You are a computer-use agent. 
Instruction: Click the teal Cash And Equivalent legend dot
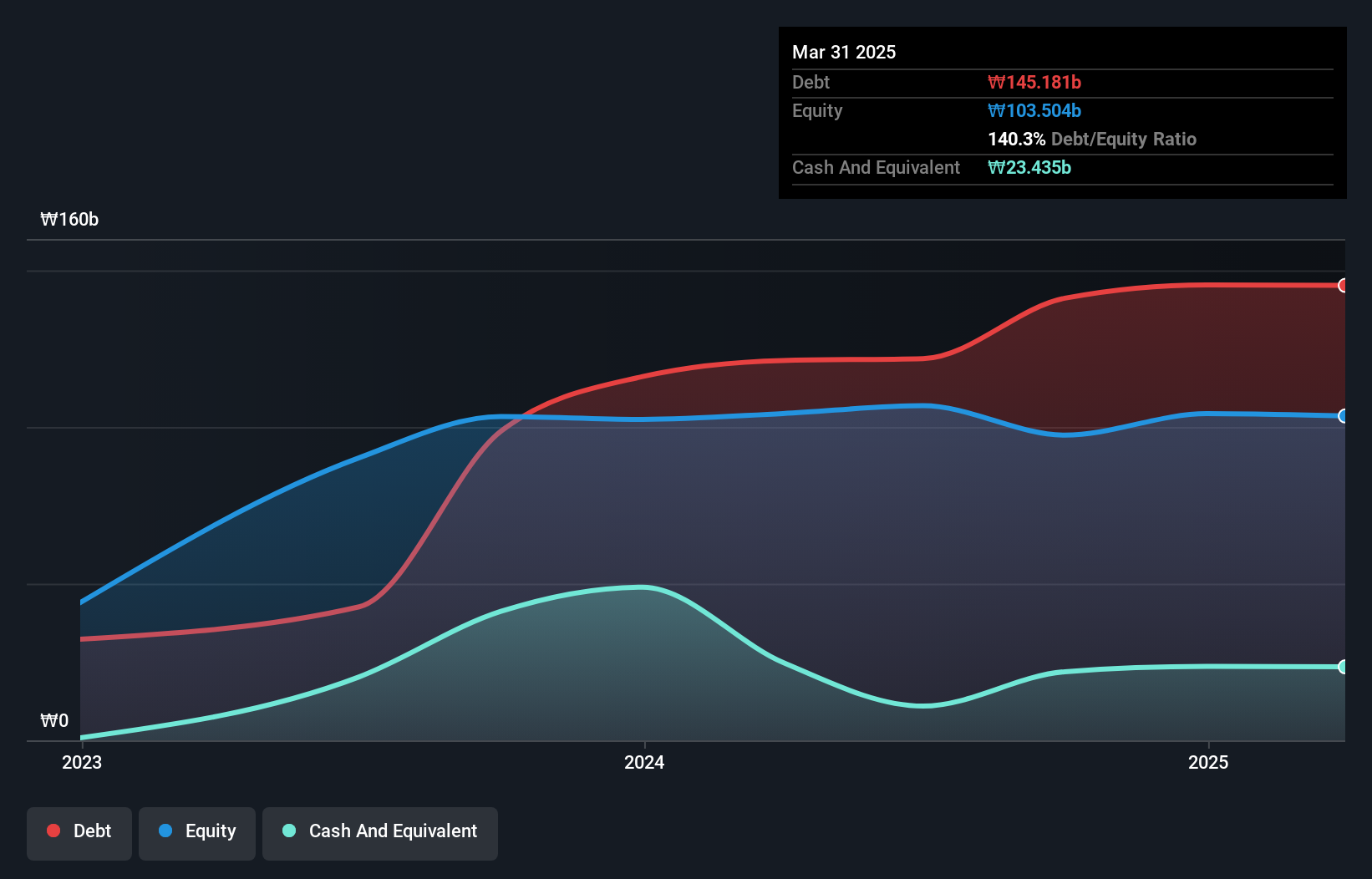coord(287,831)
